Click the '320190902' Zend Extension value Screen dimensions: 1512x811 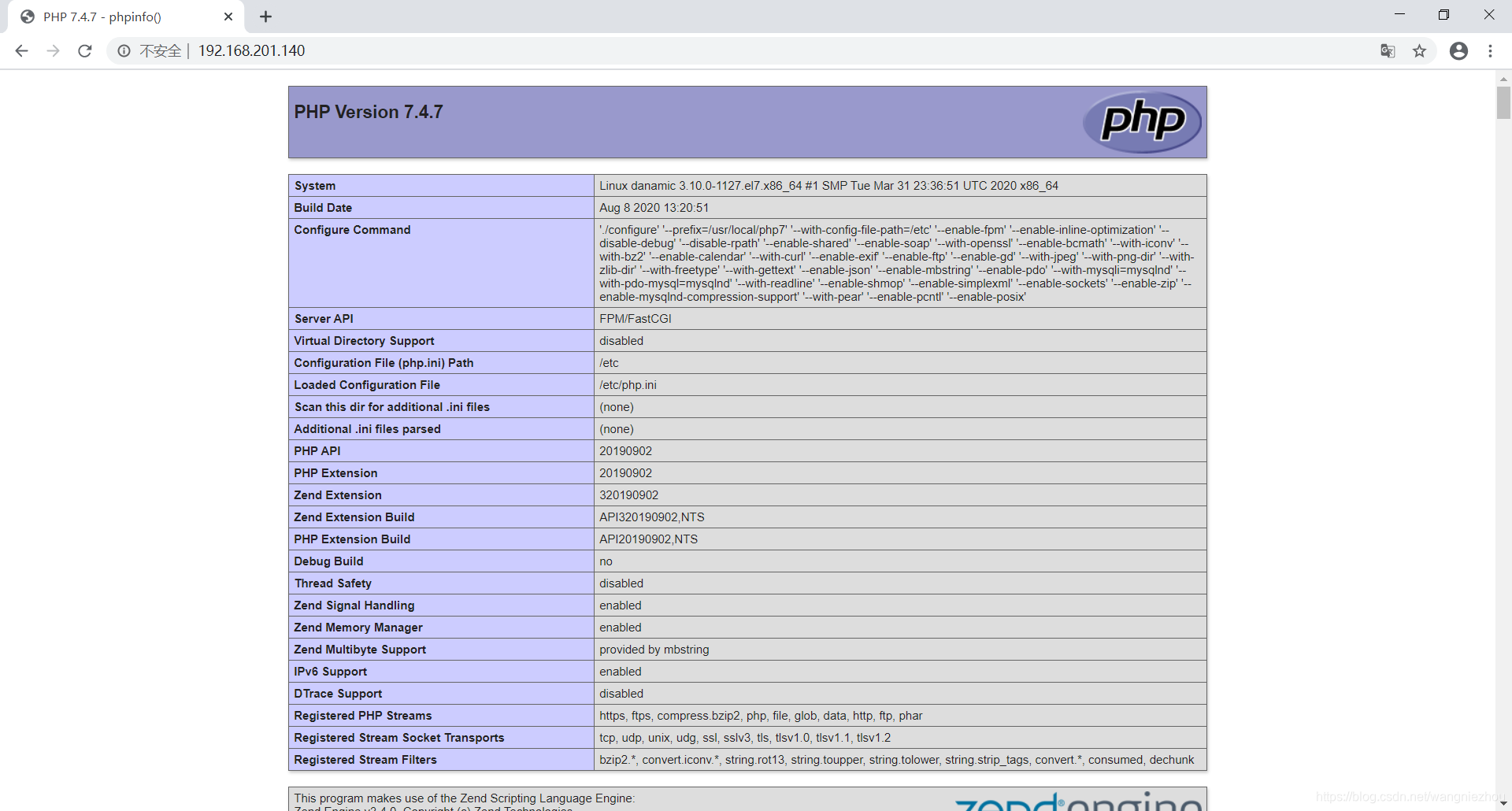628,495
